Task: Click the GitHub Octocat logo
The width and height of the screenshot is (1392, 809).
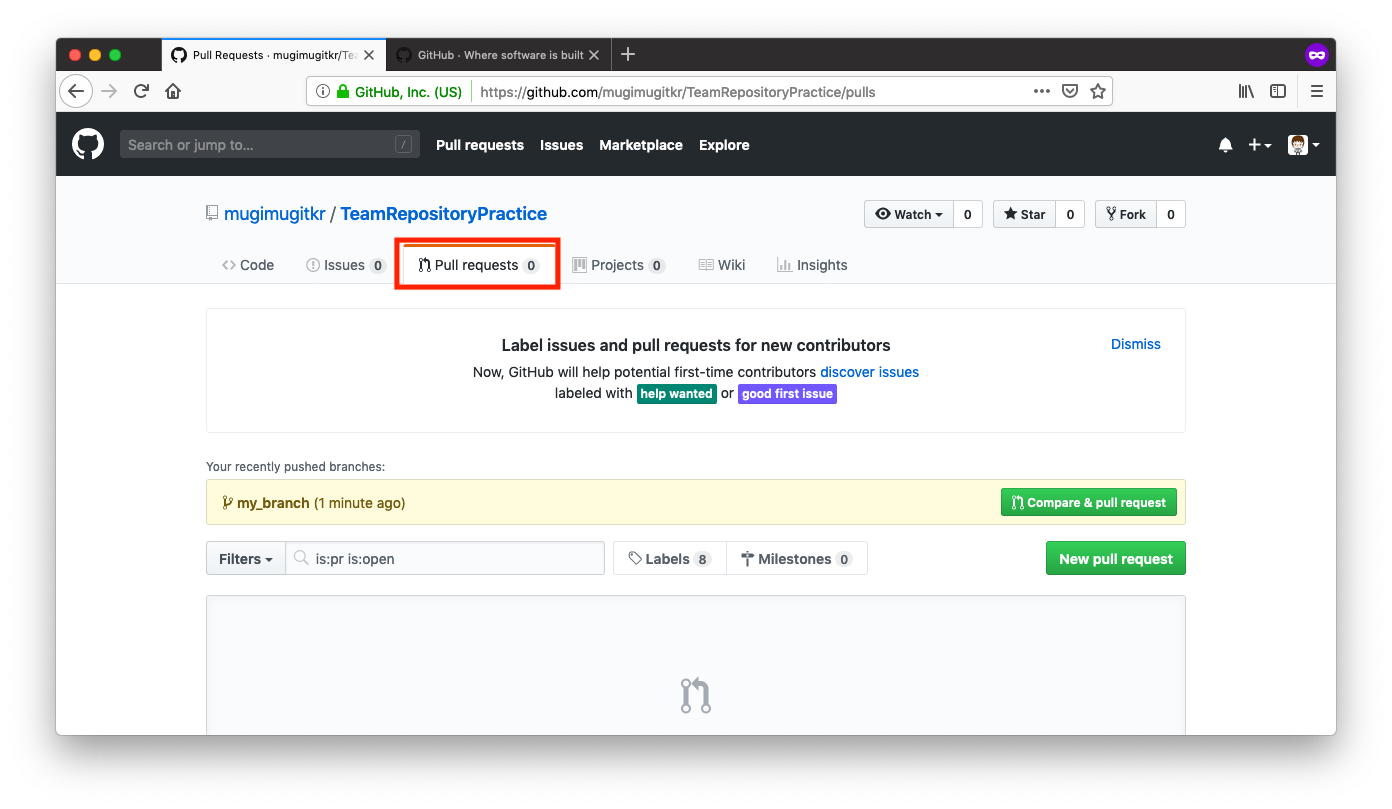Action: coord(88,145)
